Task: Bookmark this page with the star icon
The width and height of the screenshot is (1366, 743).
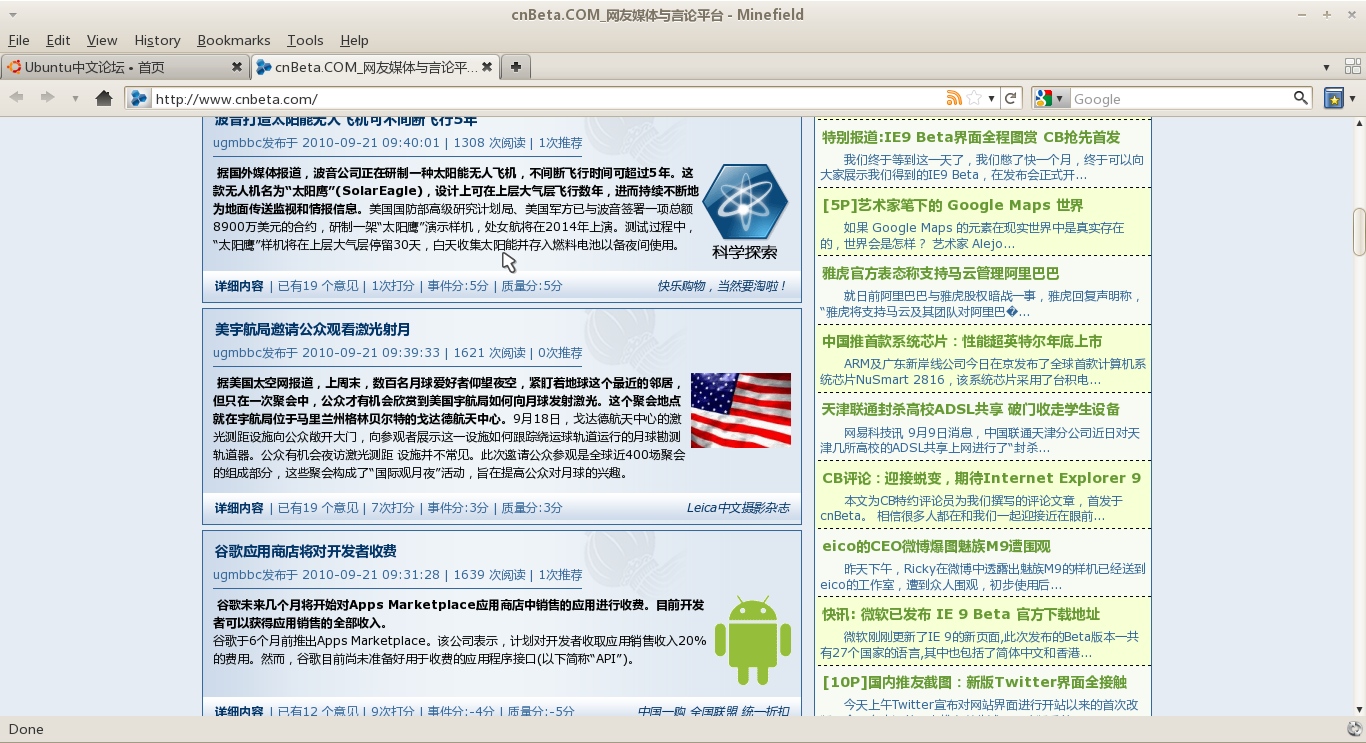Action: pos(973,98)
